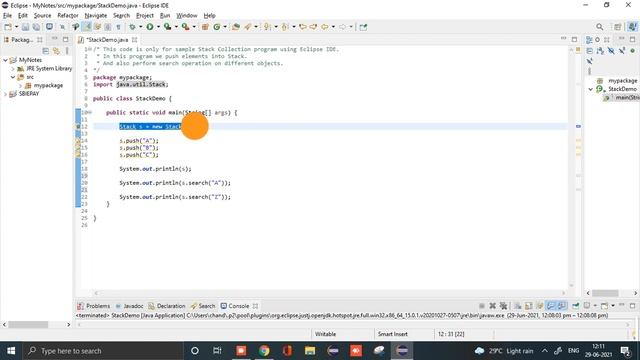Click the Open Perspective icon
The image size is (640, 360).
tap(618, 27)
